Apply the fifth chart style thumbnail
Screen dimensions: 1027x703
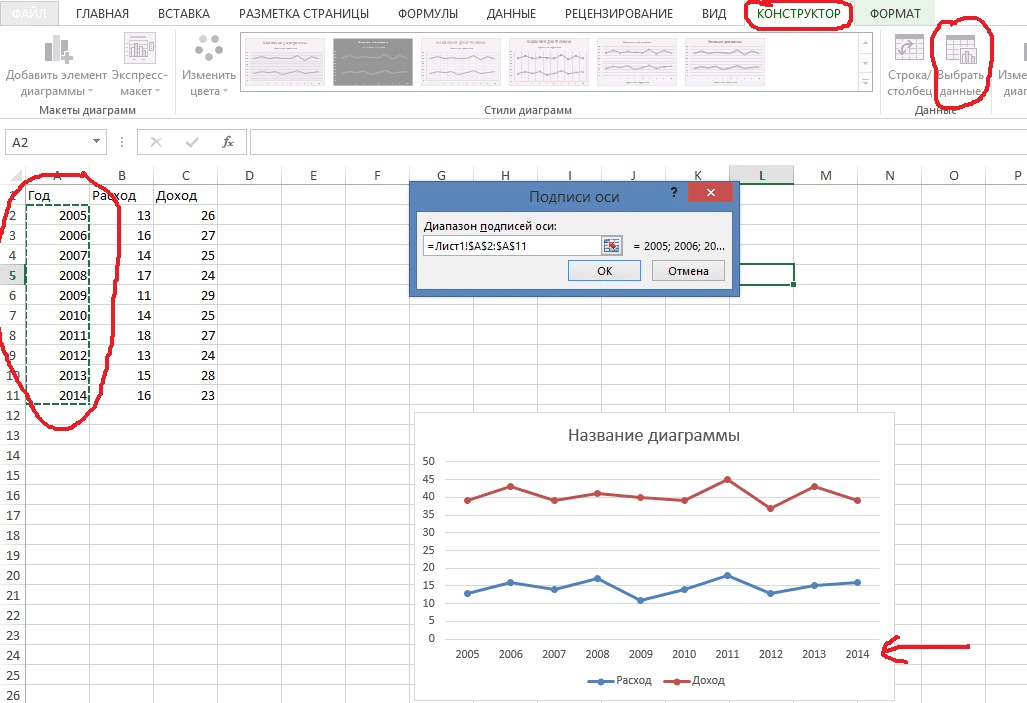pyautogui.click(x=637, y=62)
